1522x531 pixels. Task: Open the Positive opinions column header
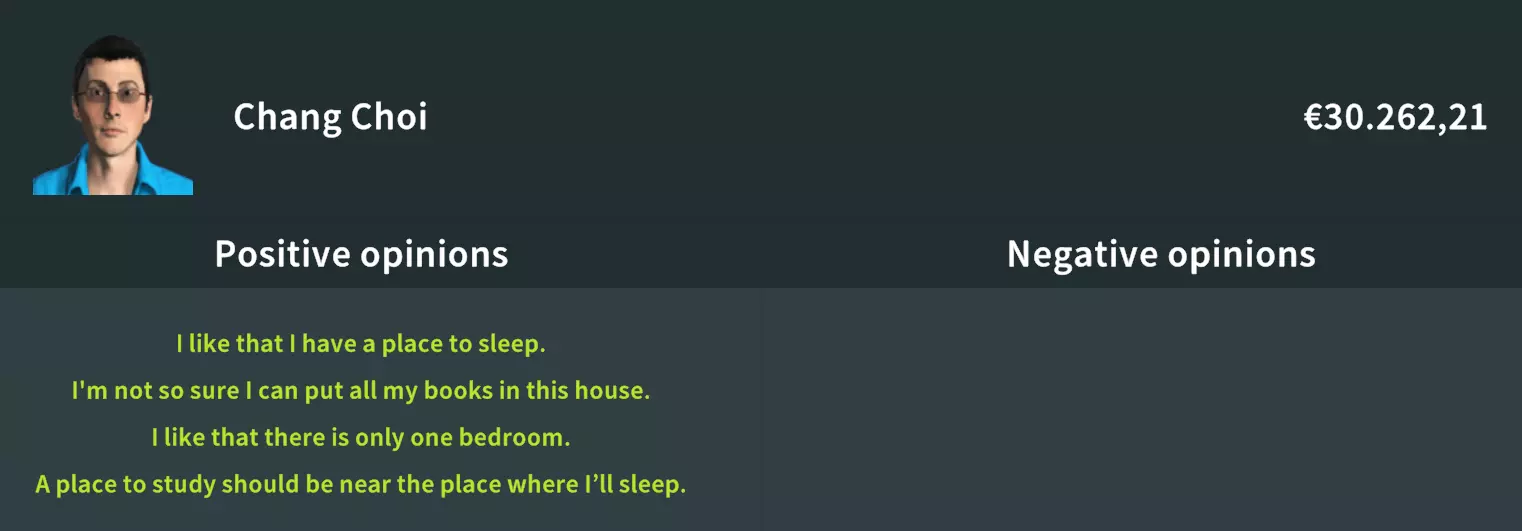(x=361, y=254)
